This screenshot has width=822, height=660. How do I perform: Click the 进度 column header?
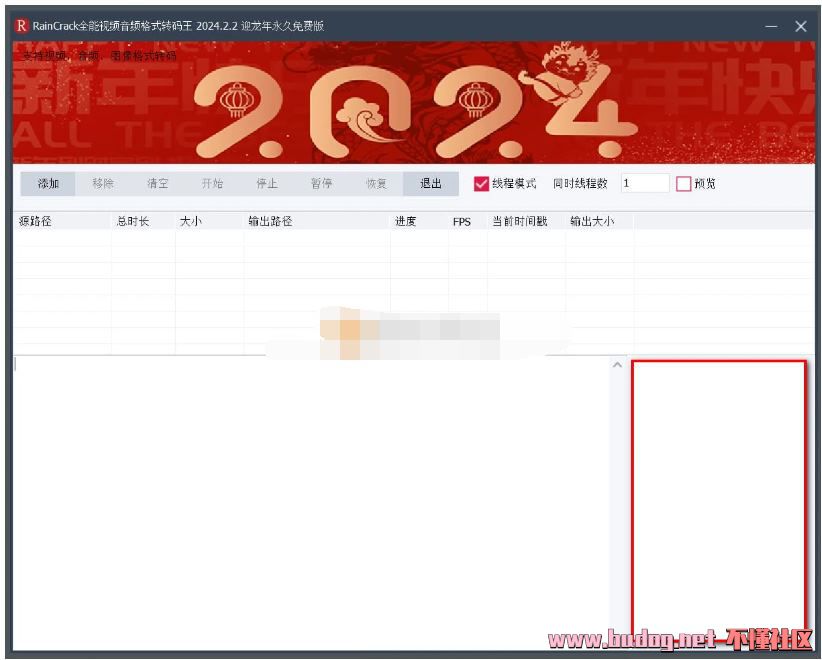pos(419,221)
